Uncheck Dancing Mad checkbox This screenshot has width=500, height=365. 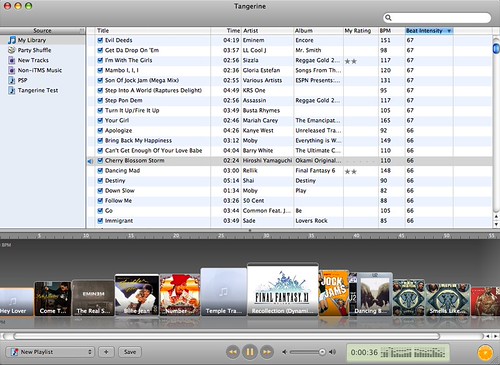(x=100, y=171)
